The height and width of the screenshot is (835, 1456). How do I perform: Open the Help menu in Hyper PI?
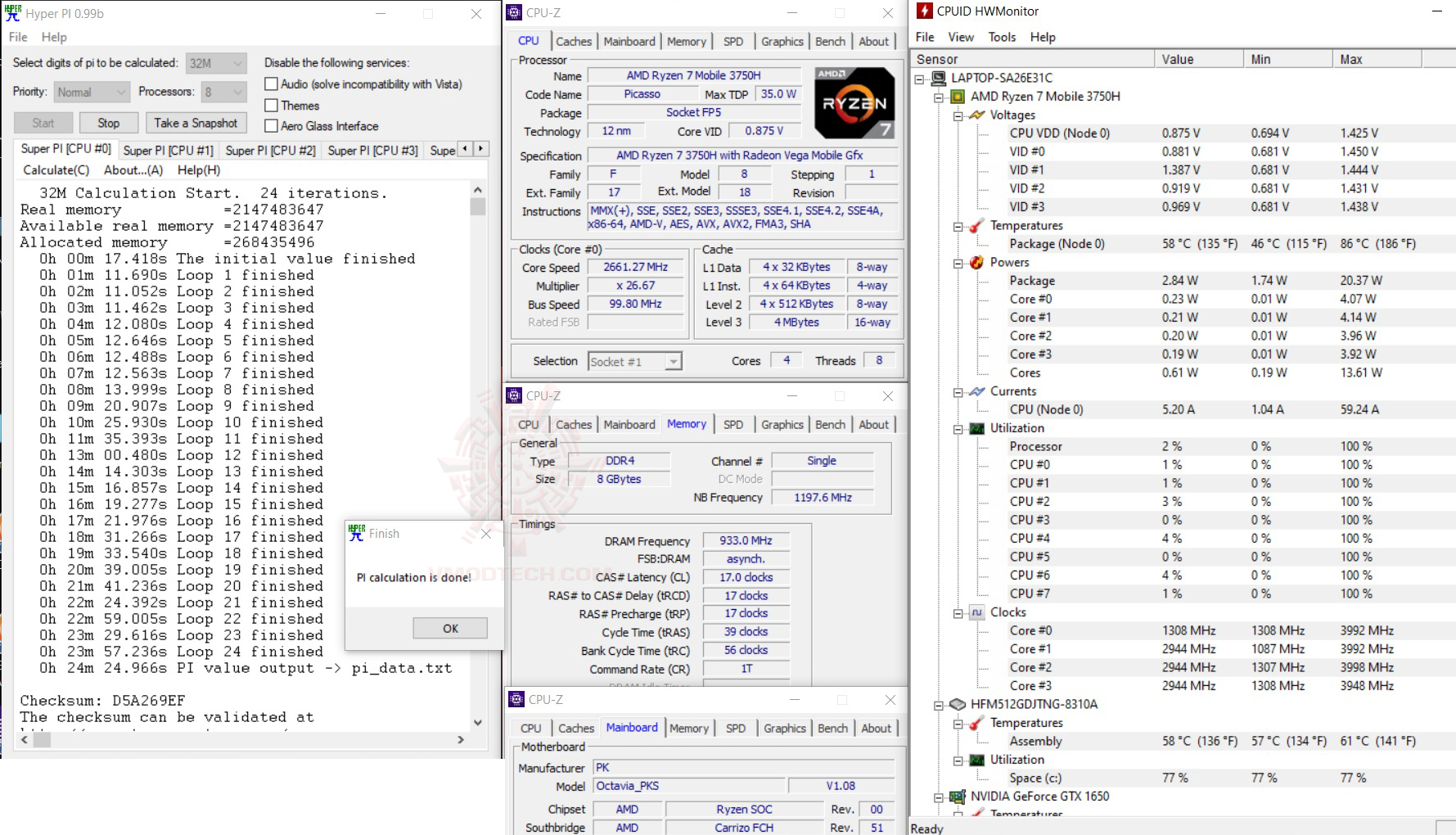54,37
